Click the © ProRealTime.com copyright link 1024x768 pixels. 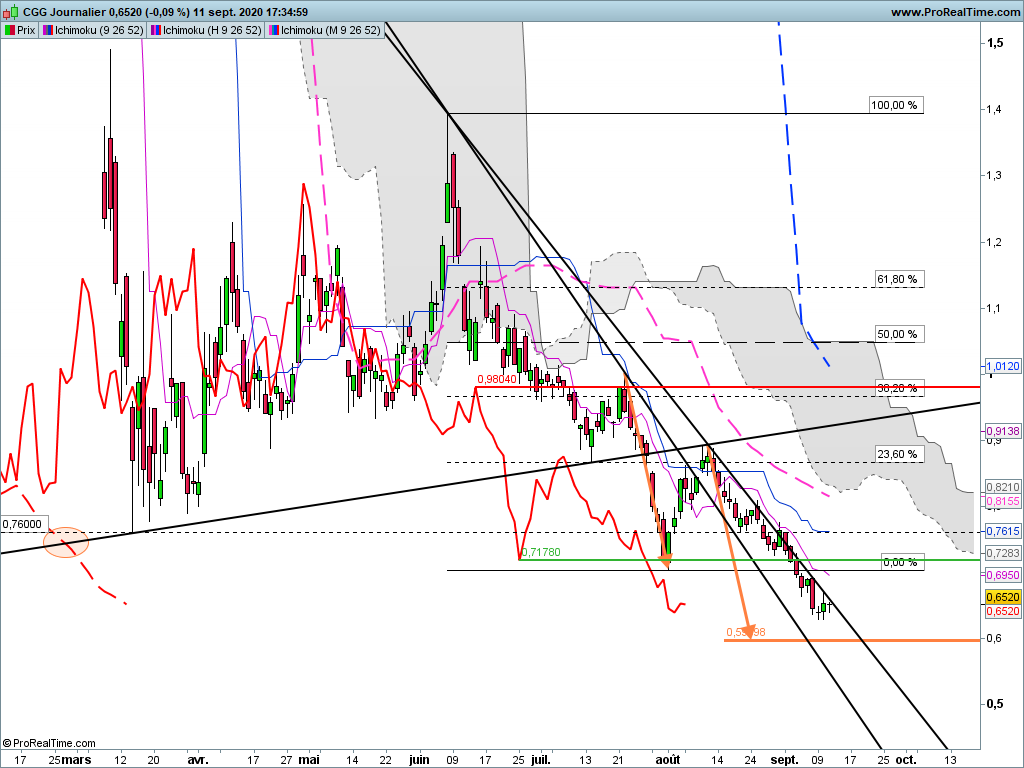(x=50, y=743)
